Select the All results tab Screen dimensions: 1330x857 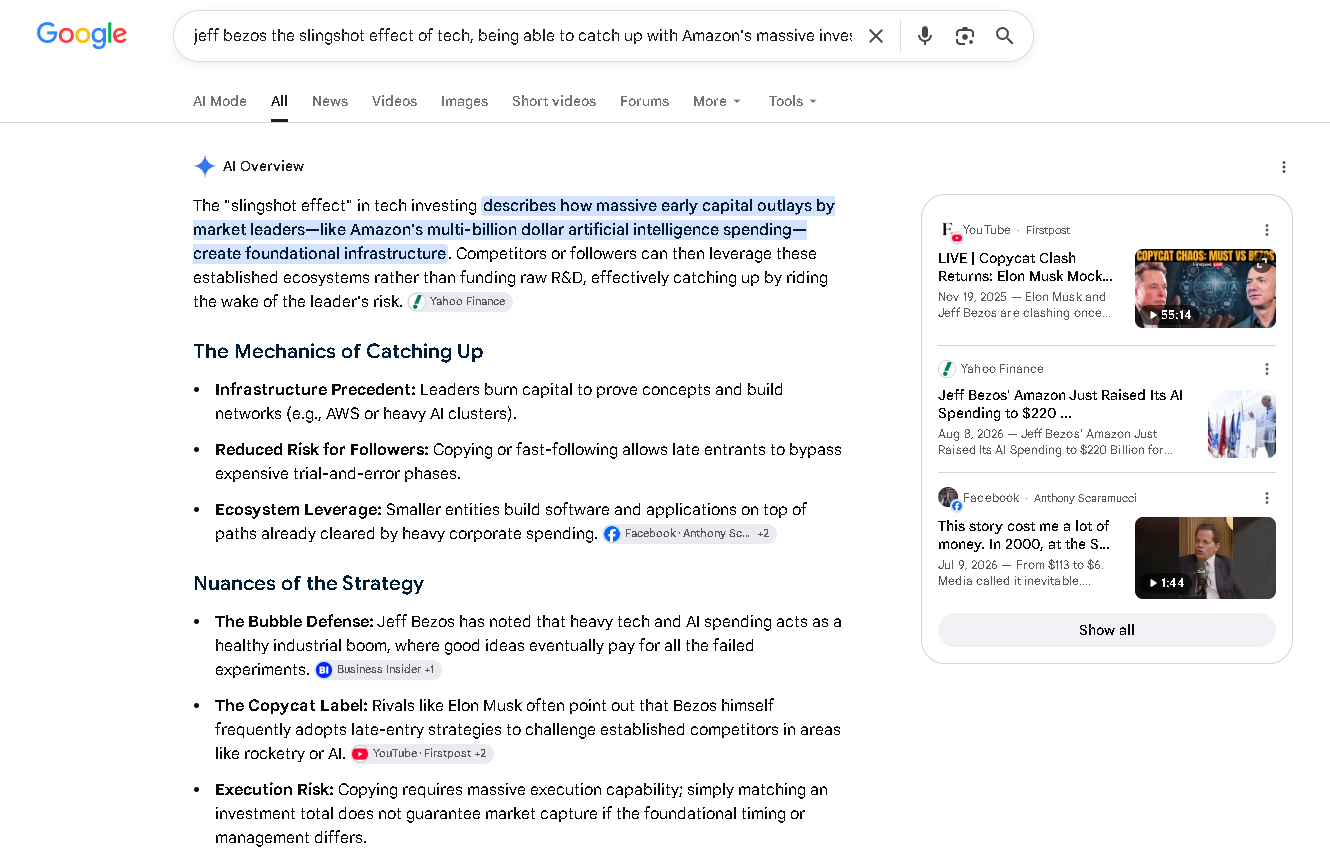pyautogui.click(x=279, y=101)
